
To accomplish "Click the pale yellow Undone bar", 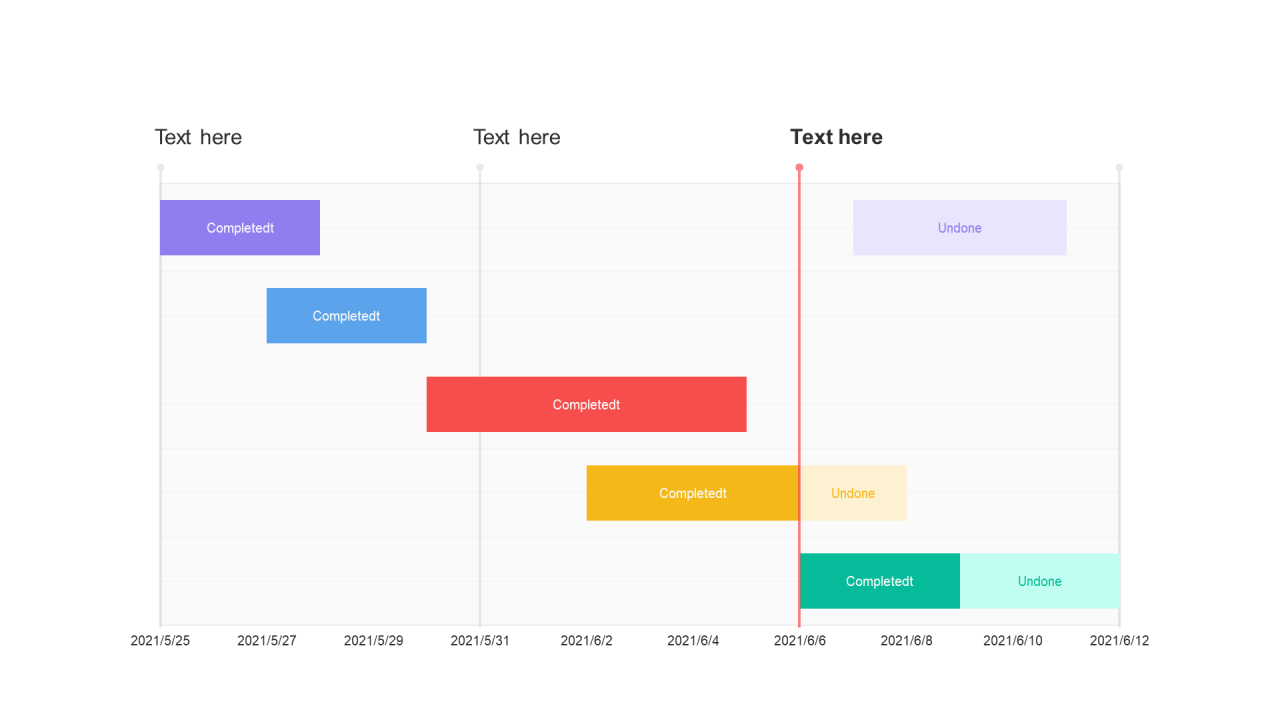I will 853,493.
